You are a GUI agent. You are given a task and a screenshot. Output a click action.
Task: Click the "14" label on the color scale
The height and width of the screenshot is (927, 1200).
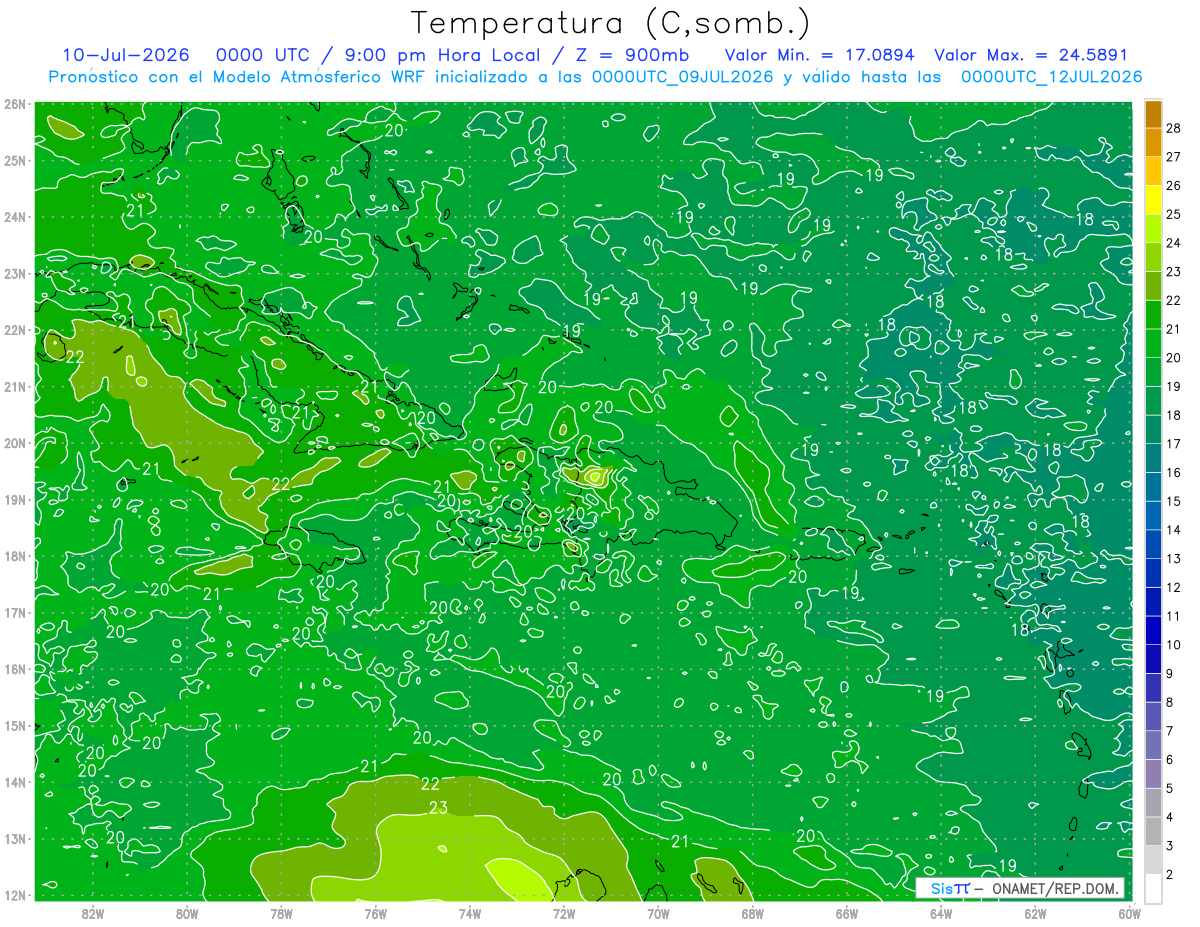(x=1173, y=529)
